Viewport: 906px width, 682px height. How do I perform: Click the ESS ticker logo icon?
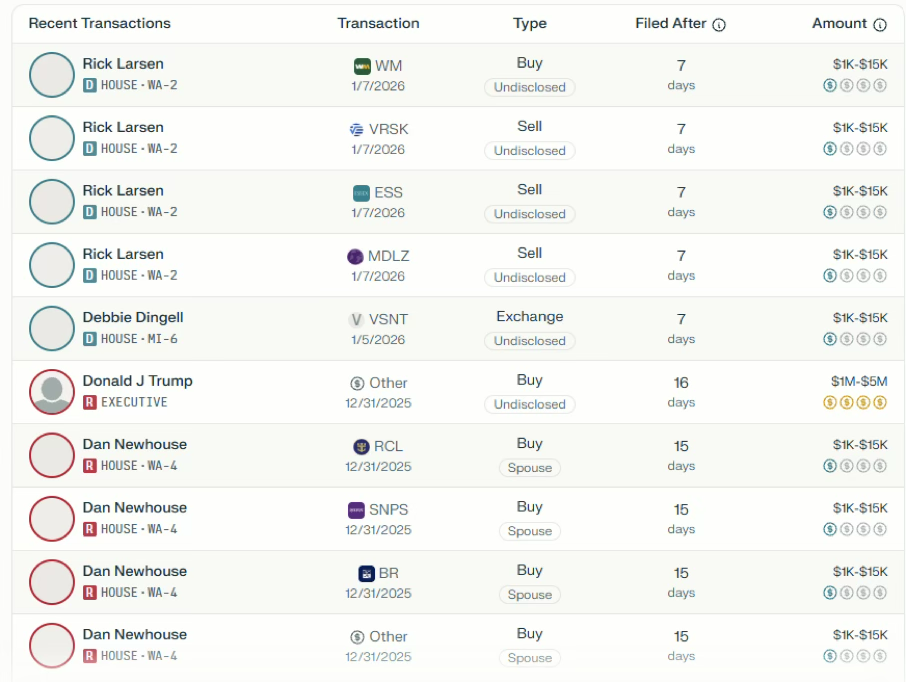361,193
